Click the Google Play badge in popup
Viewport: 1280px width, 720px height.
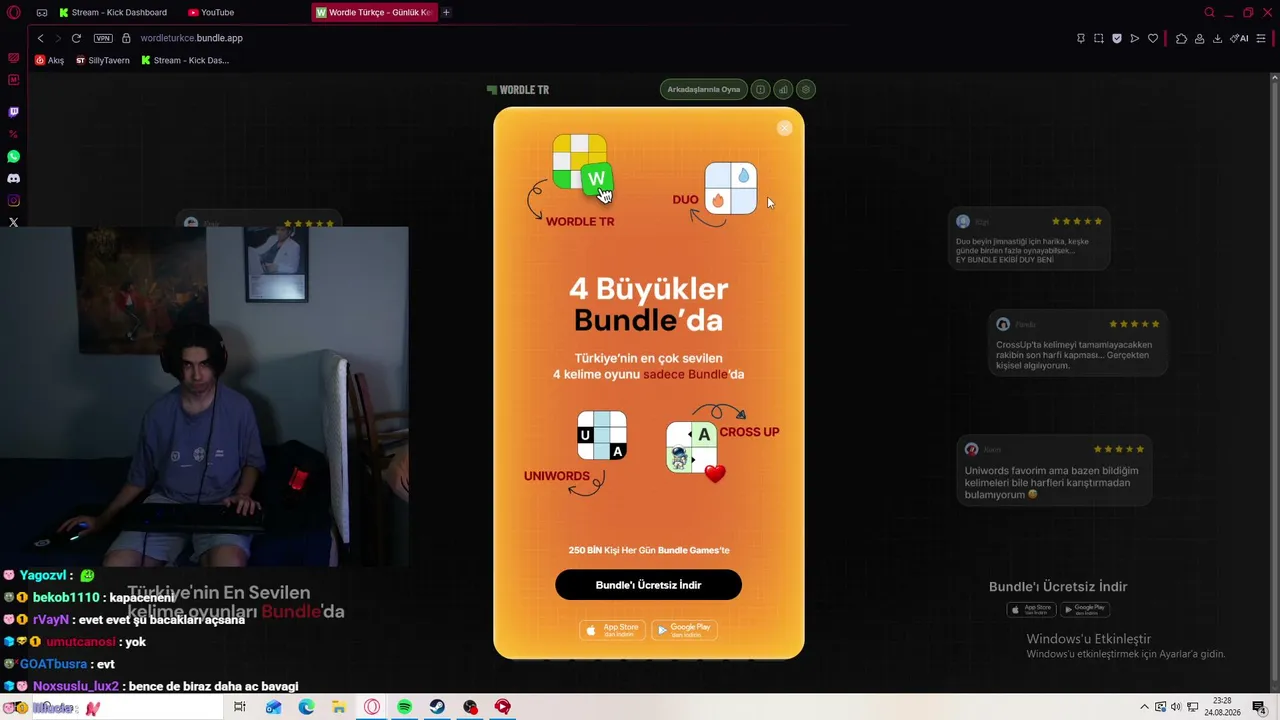pos(684,630)
